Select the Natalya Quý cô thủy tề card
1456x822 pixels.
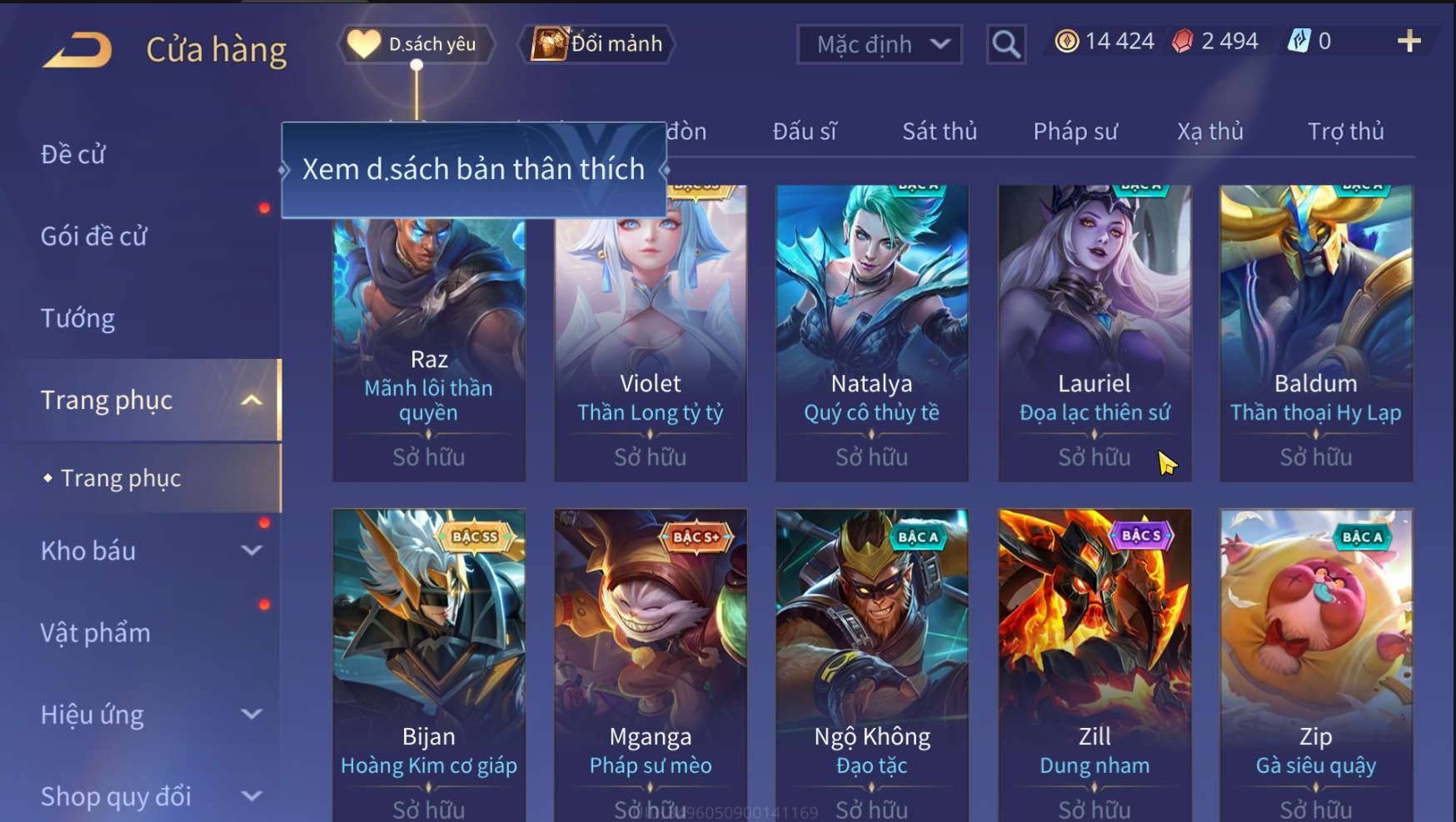[x=872, y=333]
